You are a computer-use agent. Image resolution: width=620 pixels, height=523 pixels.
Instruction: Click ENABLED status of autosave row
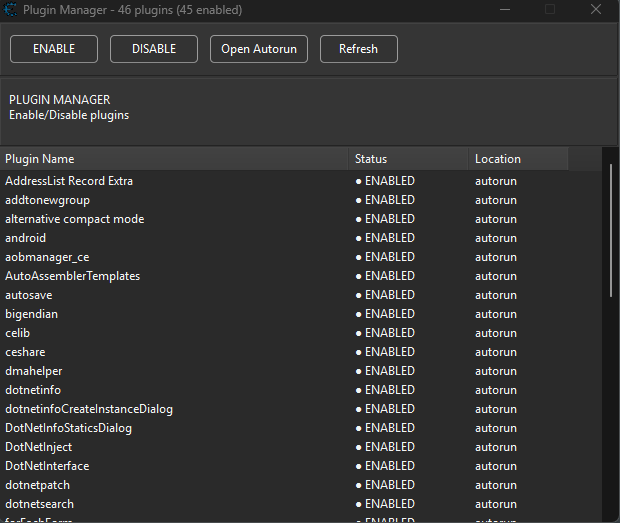click(x=385, y=295)
